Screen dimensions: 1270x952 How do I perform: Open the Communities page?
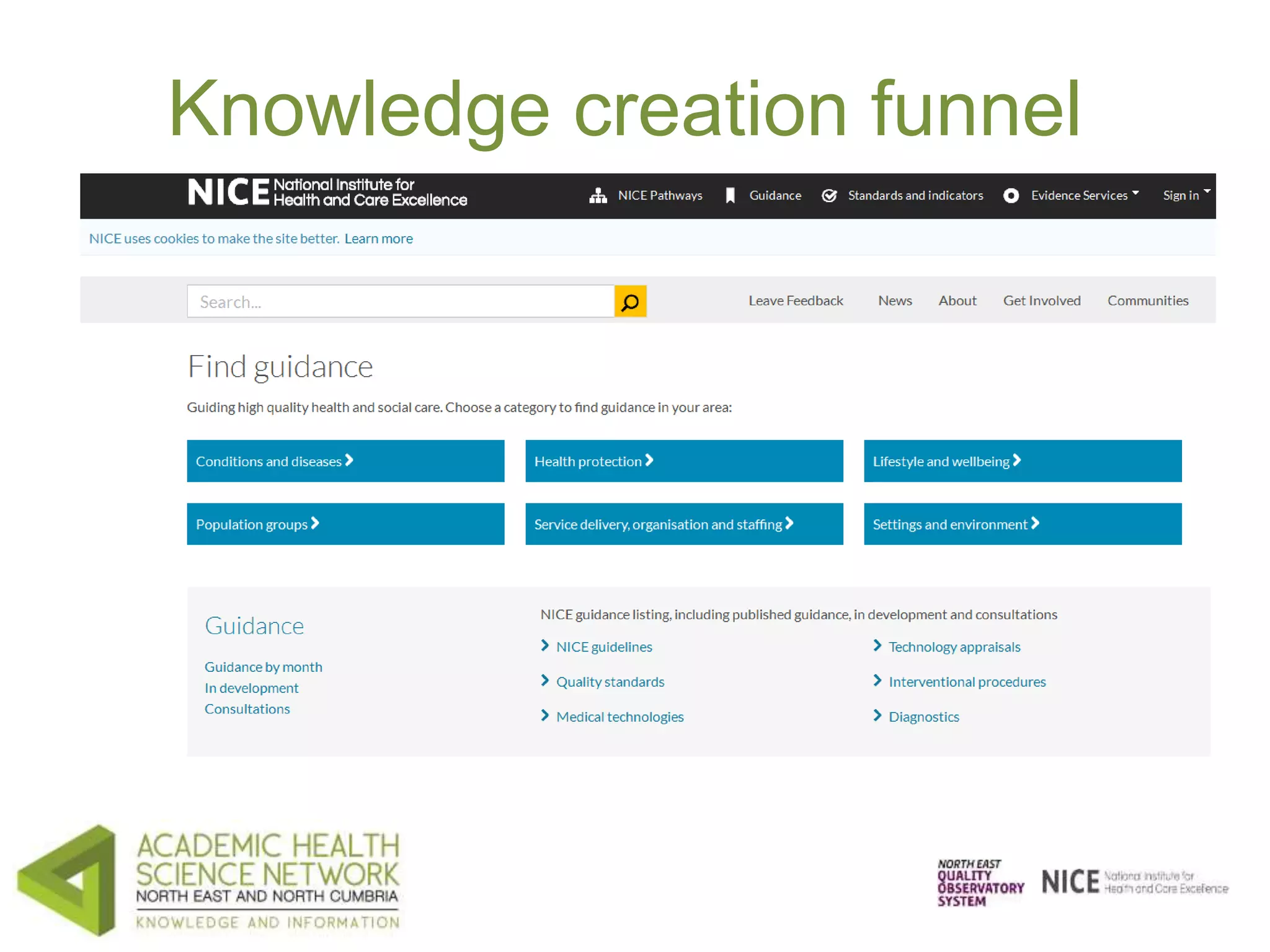pyautogui.click(x=1148, y=301)
